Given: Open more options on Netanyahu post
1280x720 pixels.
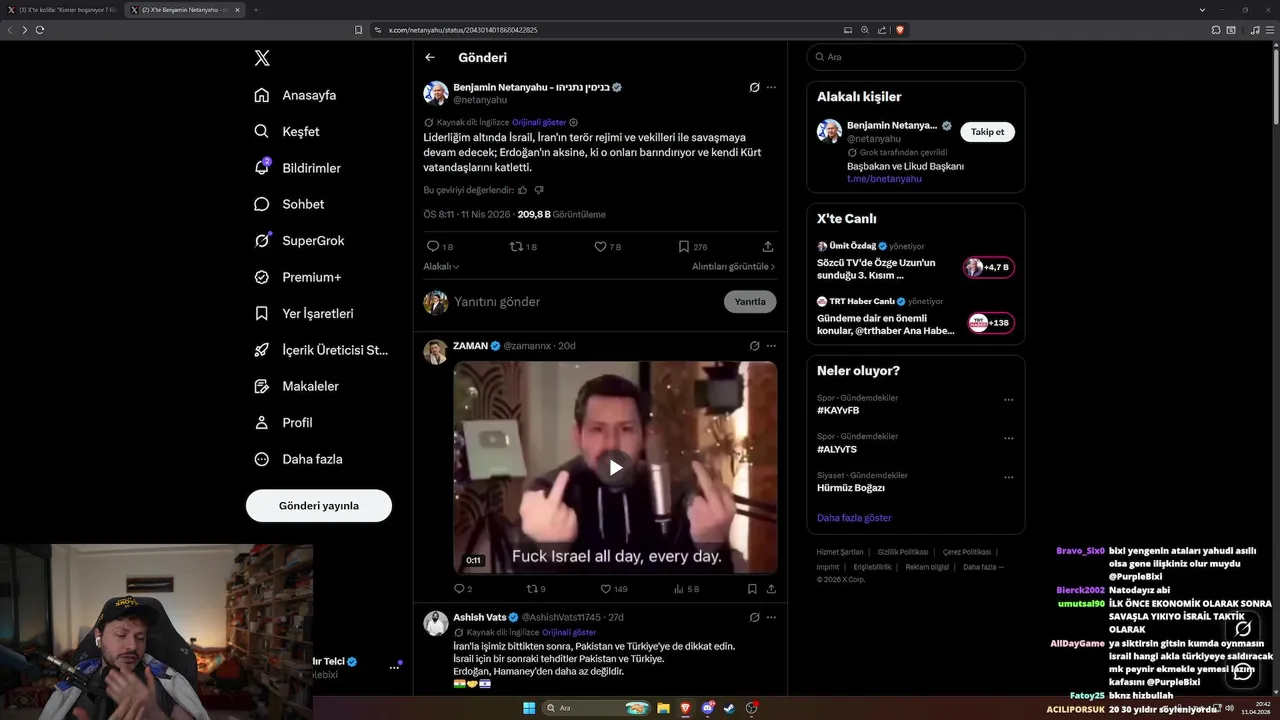Looking at the screenshot, I should coord(771,87).
